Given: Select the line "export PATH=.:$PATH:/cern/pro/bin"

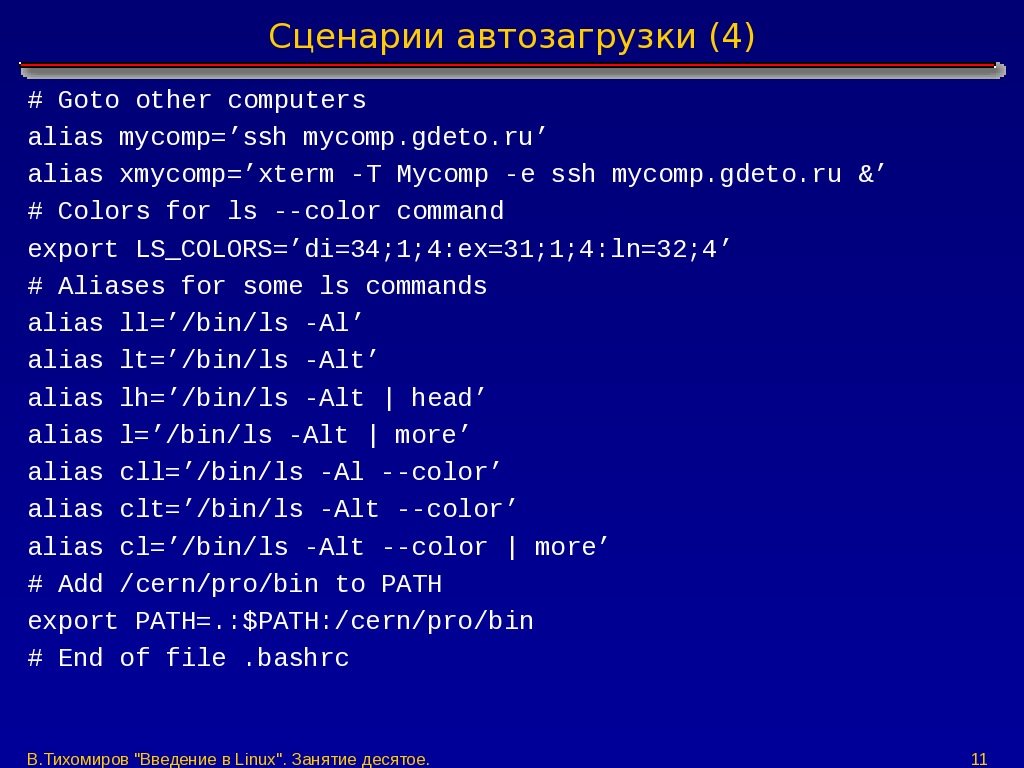Looking at the screenshot, I should coord(281,622).
